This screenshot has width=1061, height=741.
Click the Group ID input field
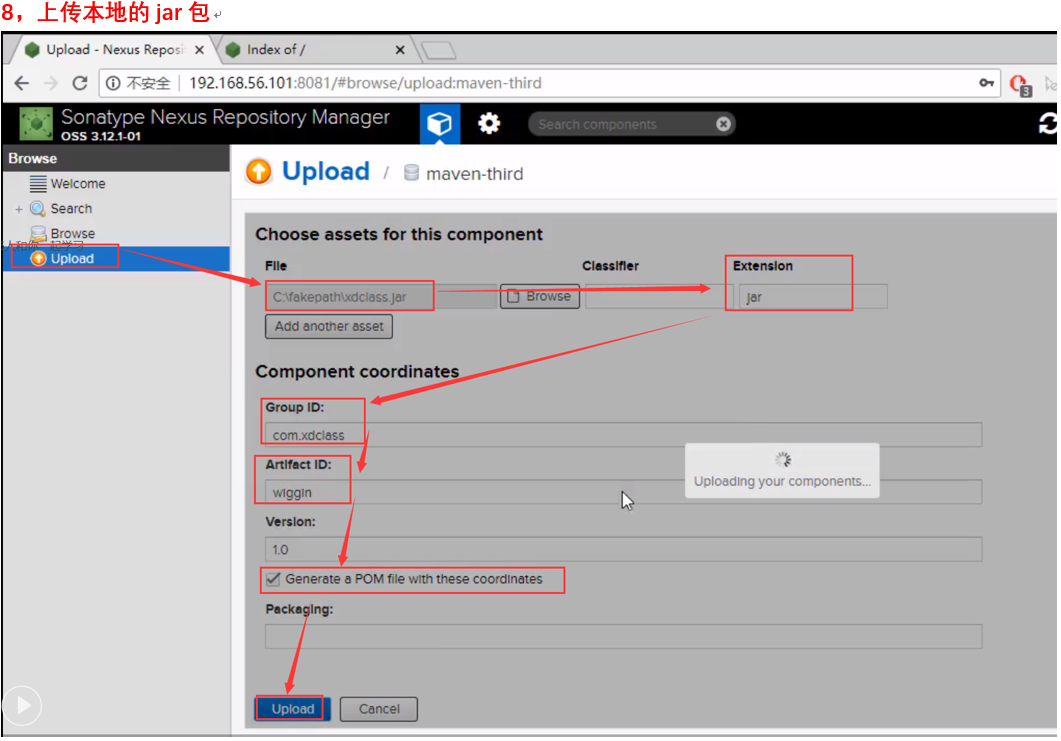tap(623, 434)
